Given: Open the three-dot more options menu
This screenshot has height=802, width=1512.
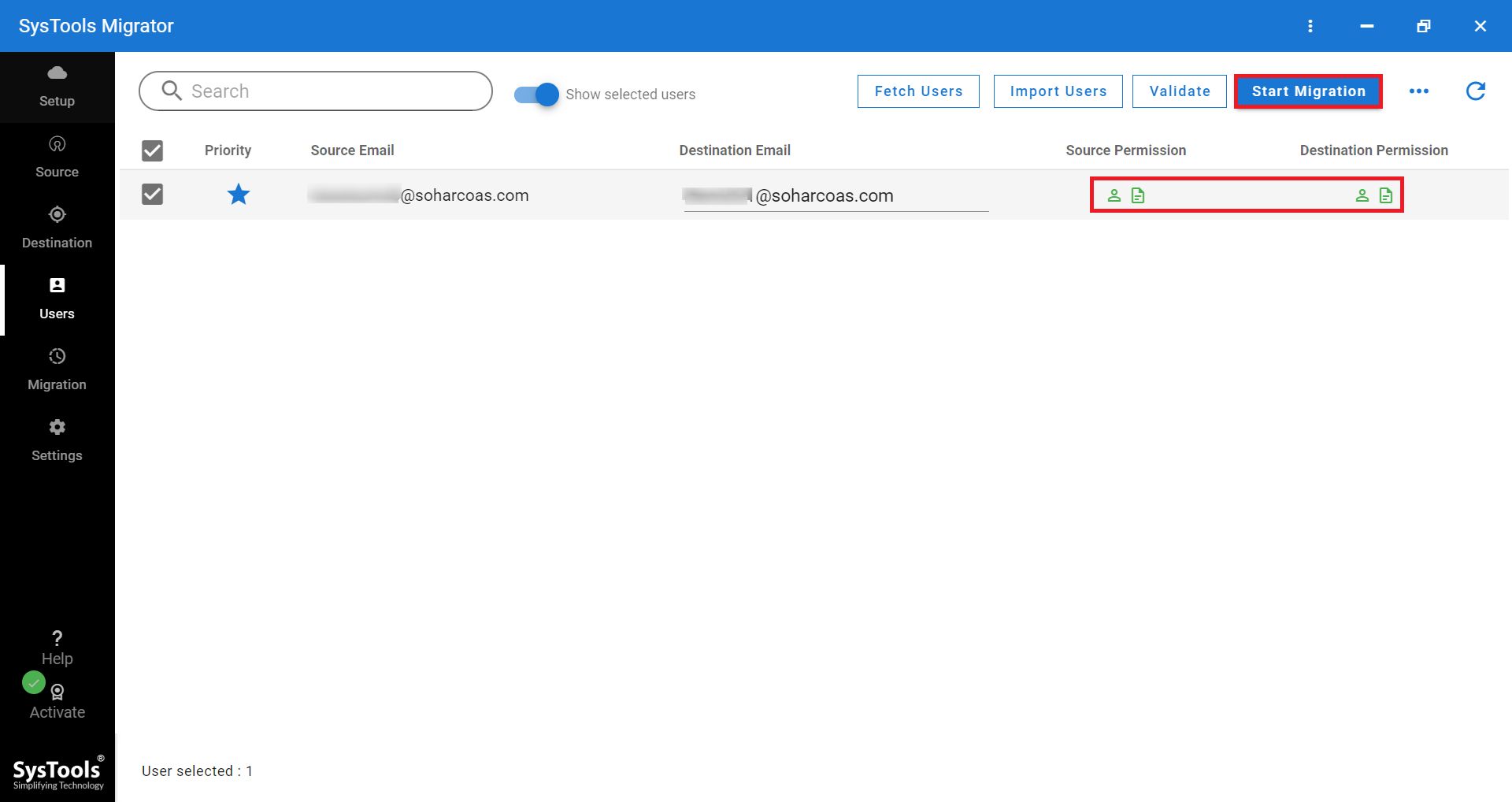Looking at the screenshot, I should (1418, 91).
